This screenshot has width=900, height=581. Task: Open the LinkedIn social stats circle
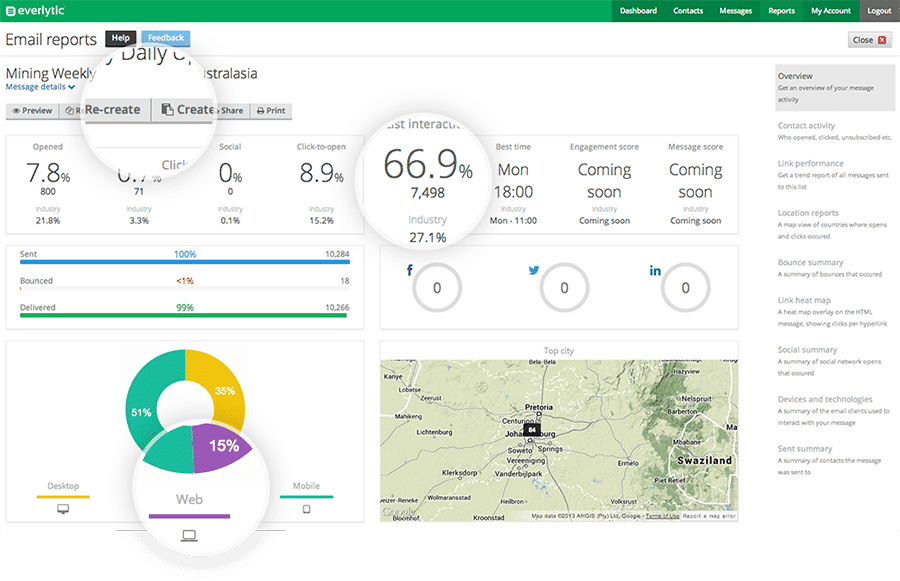coord(686,287)
